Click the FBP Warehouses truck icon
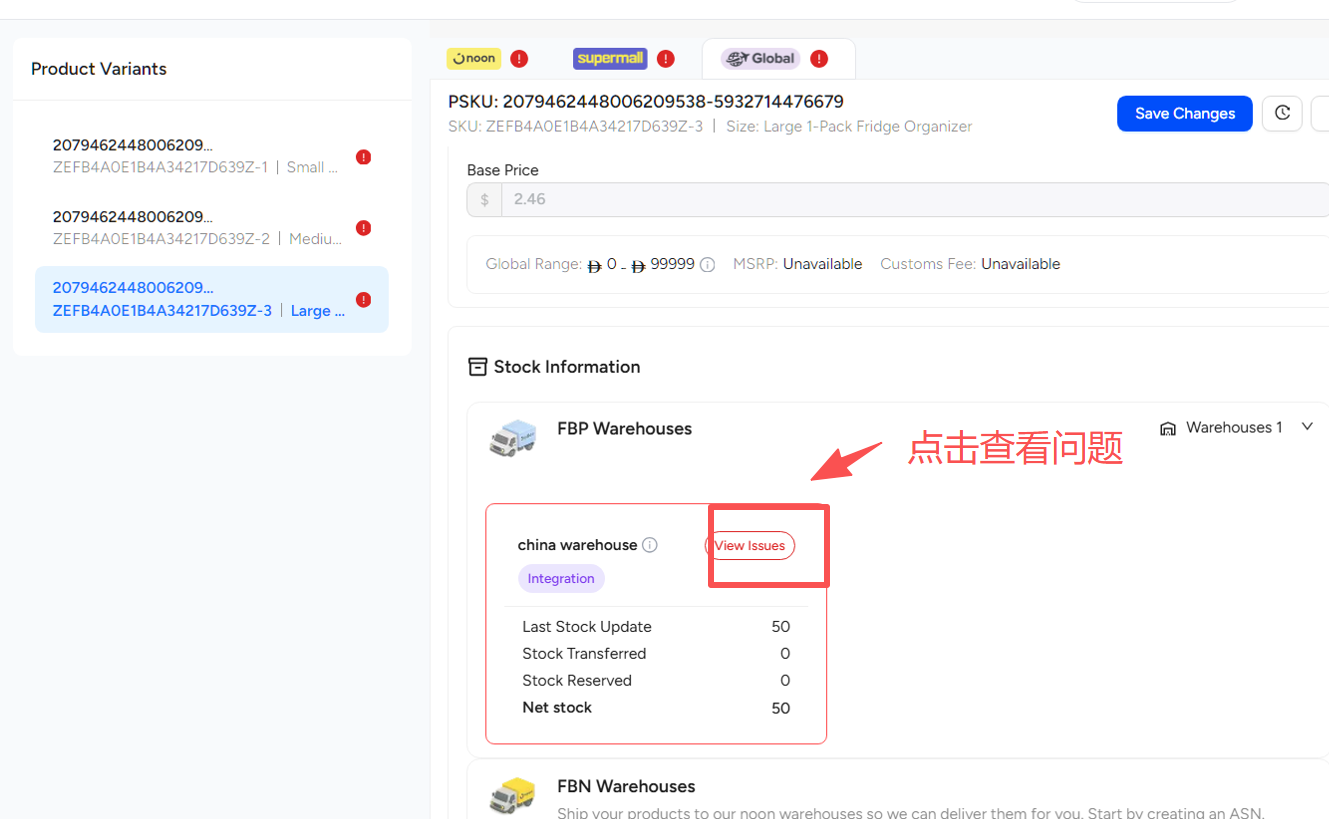Viewport: 1329px width, 819px height. [512, 437]
